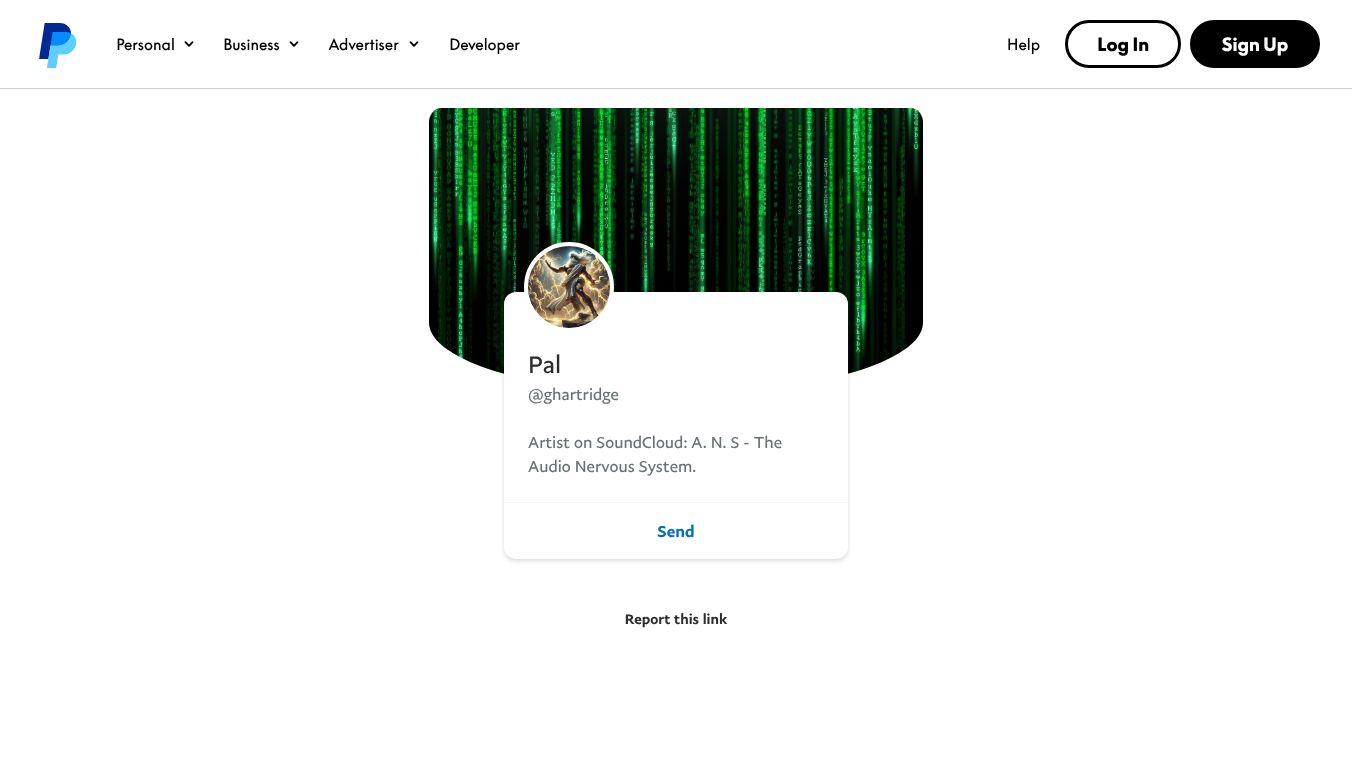The image size is (1352, 760).
Task: Expand the Advertiser dropdown chevron
Action: 413,44
